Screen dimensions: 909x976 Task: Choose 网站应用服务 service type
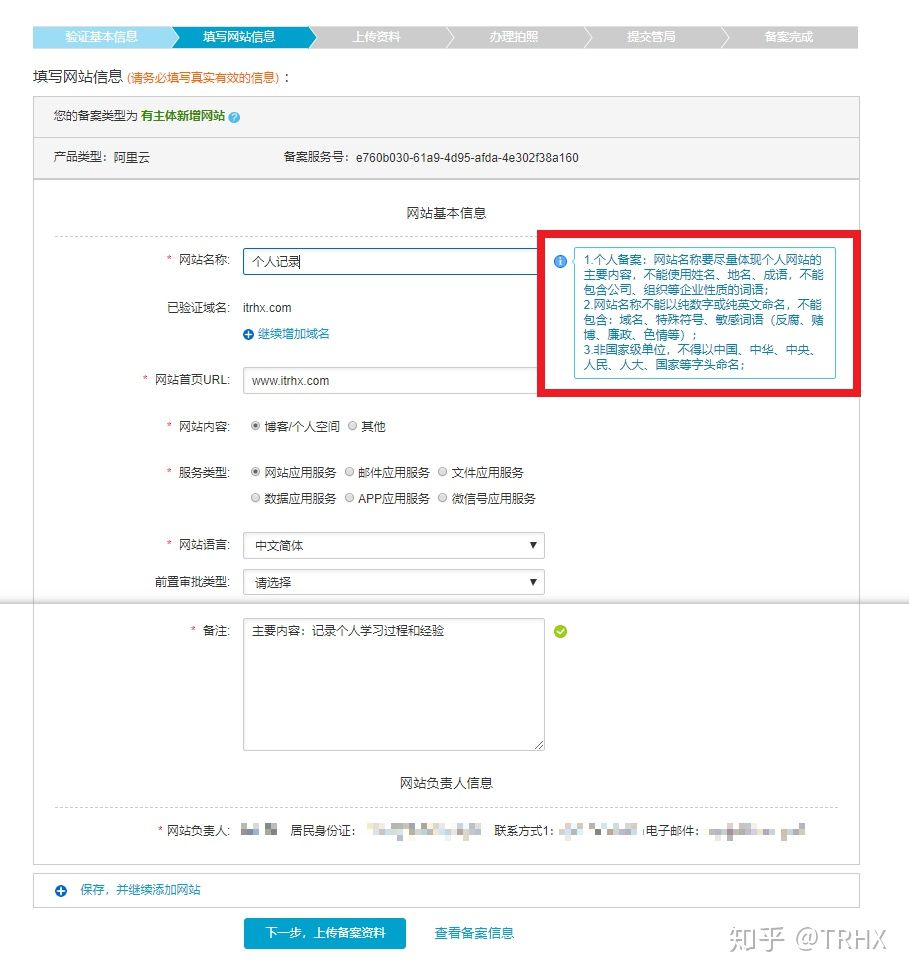coord(255,472)
